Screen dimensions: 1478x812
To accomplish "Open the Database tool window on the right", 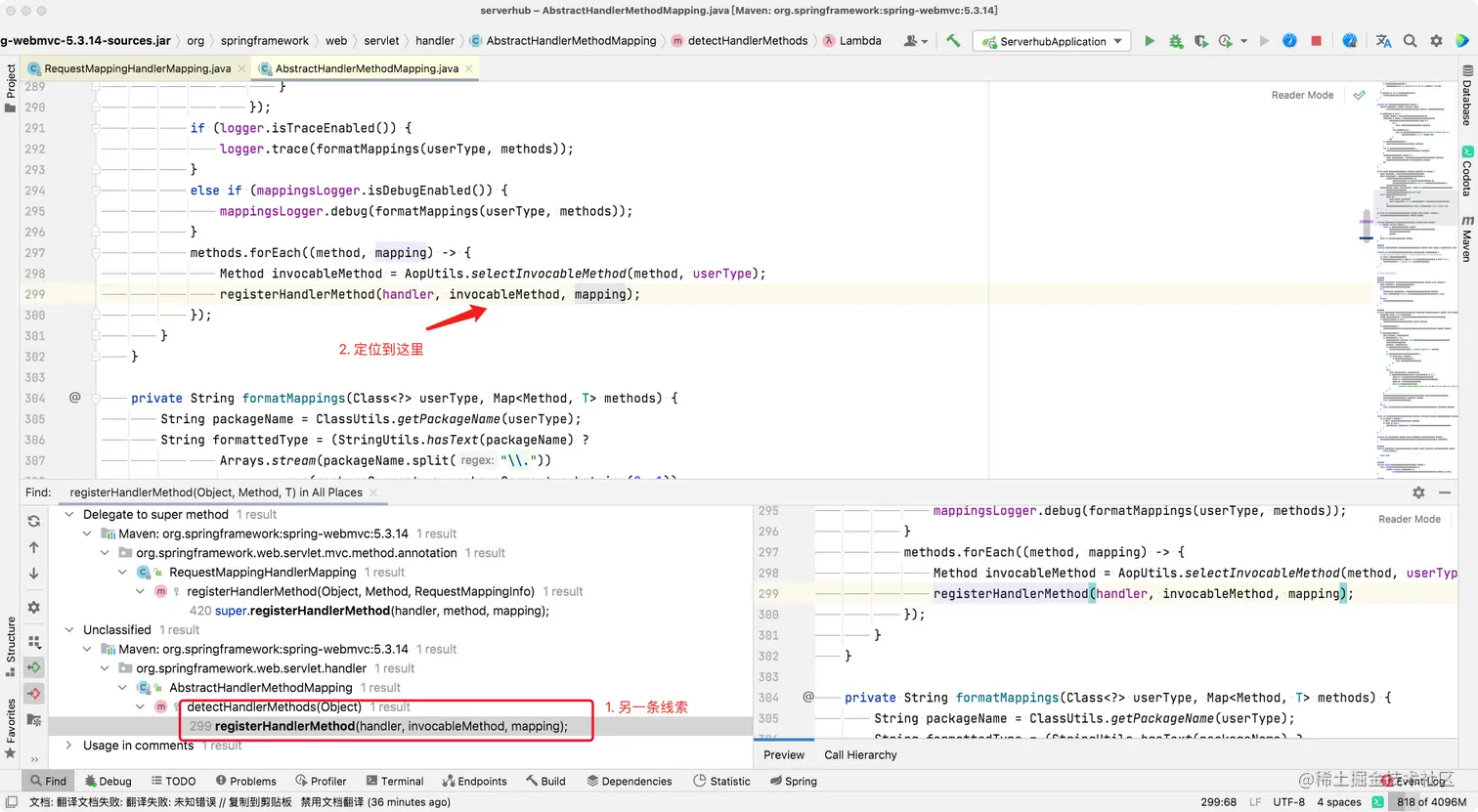I will [1467, 95].
